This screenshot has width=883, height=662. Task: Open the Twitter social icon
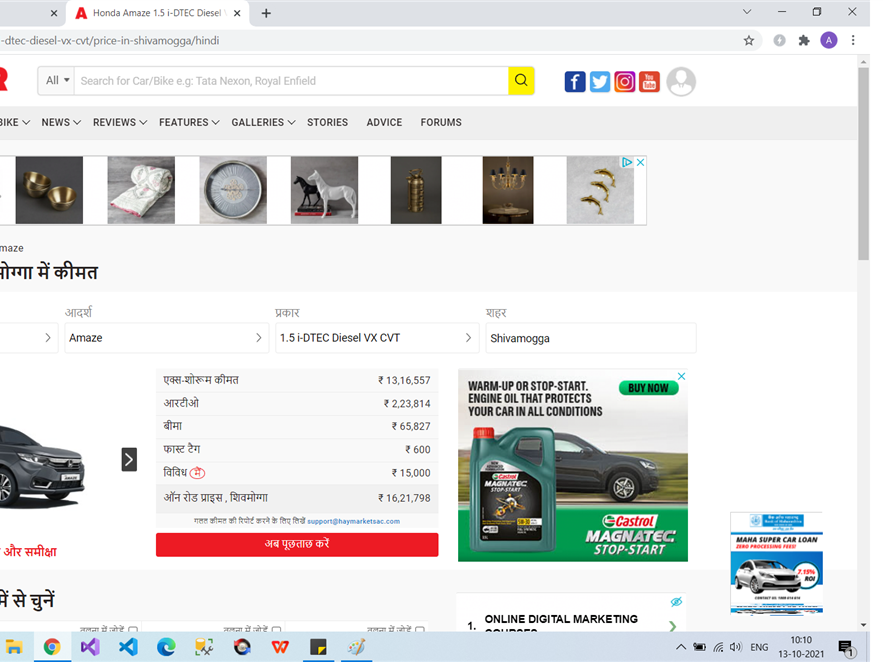600,82
